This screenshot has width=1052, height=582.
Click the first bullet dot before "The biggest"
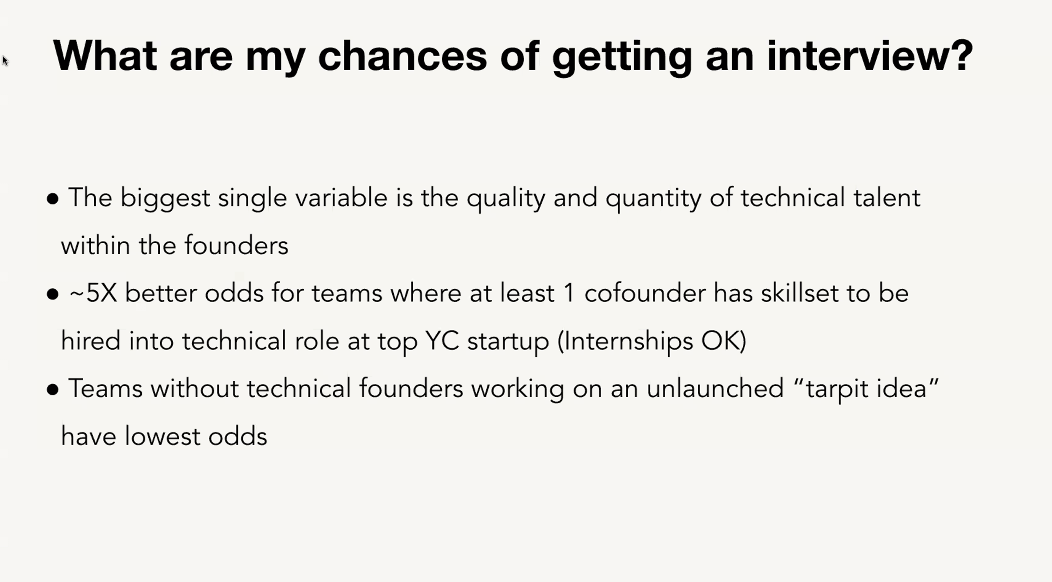pyautogui.click(x=53, y=199)
